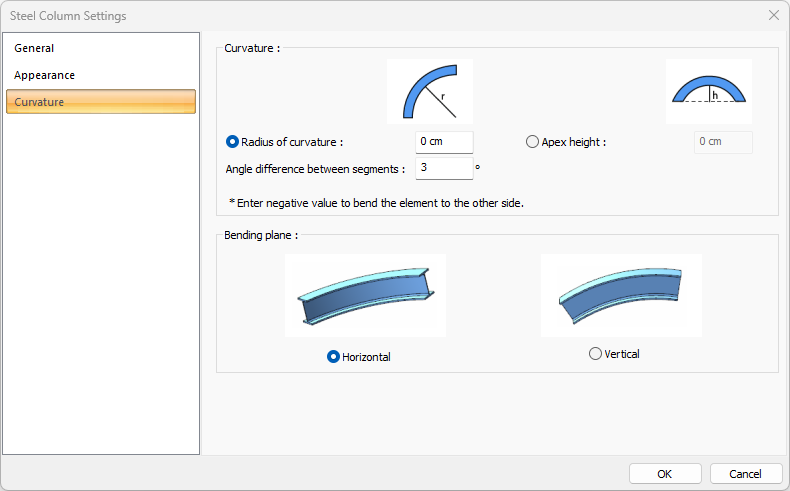The image size is (790, 491).
Task: Choose Horizontal bending plane
Action: pos(334,357)
